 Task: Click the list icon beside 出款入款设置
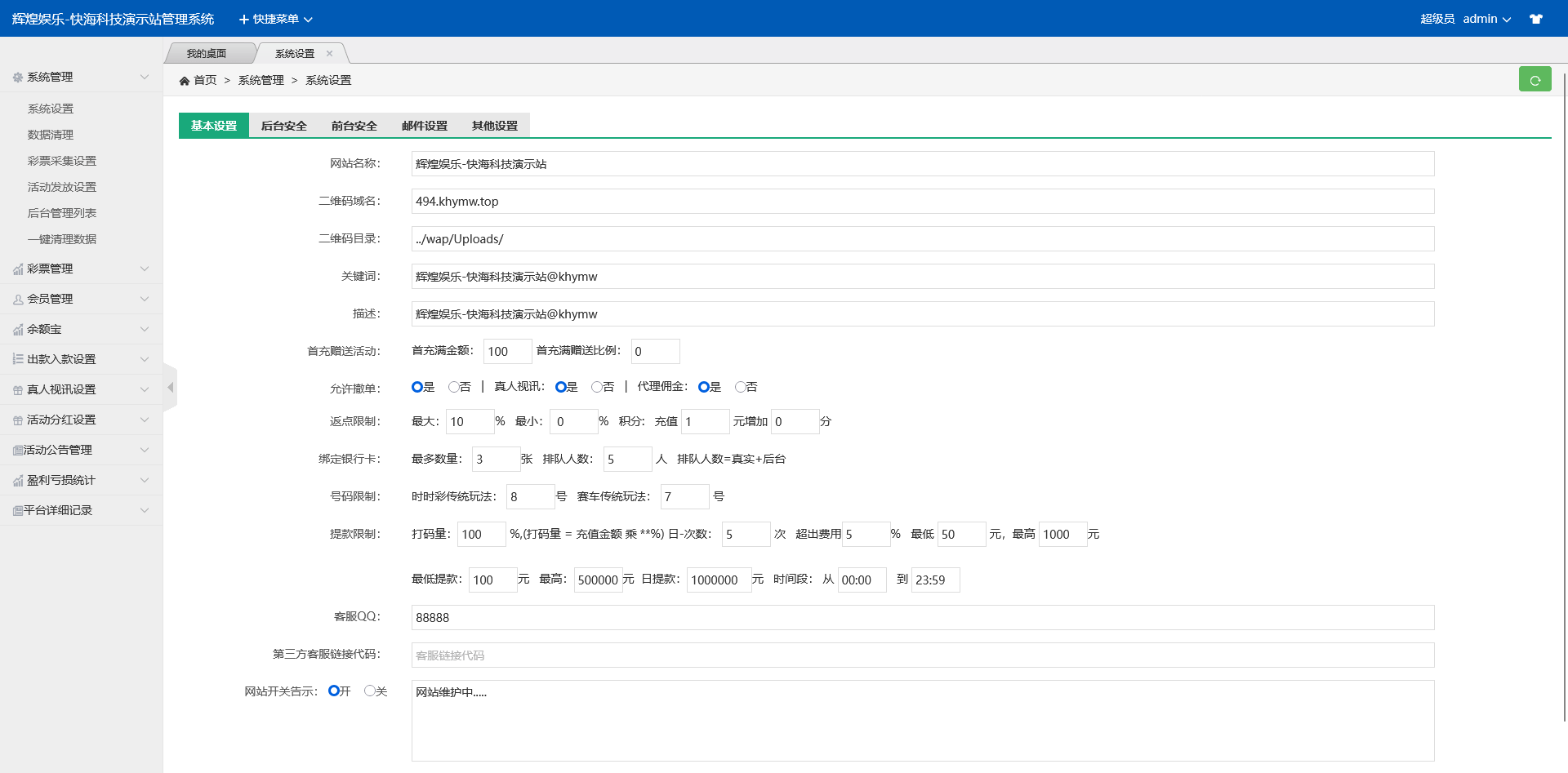[18, 359]
